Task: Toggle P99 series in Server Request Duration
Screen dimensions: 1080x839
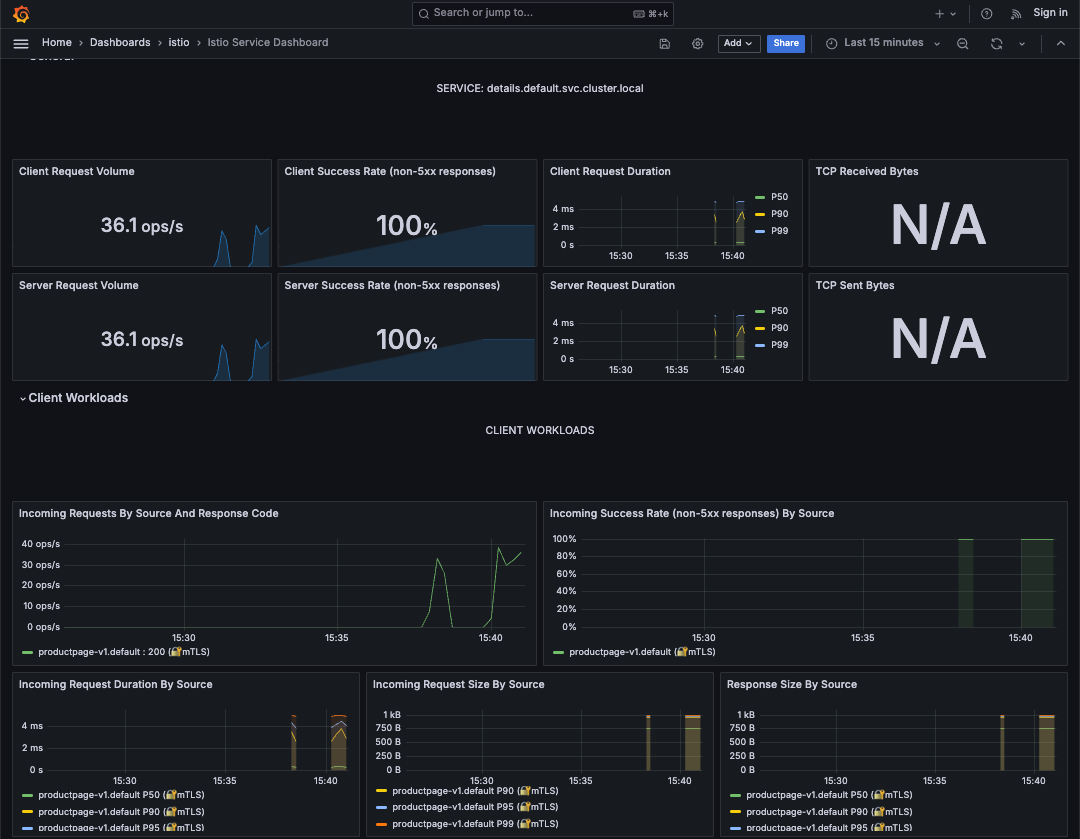Action: (x=779, y=345)
